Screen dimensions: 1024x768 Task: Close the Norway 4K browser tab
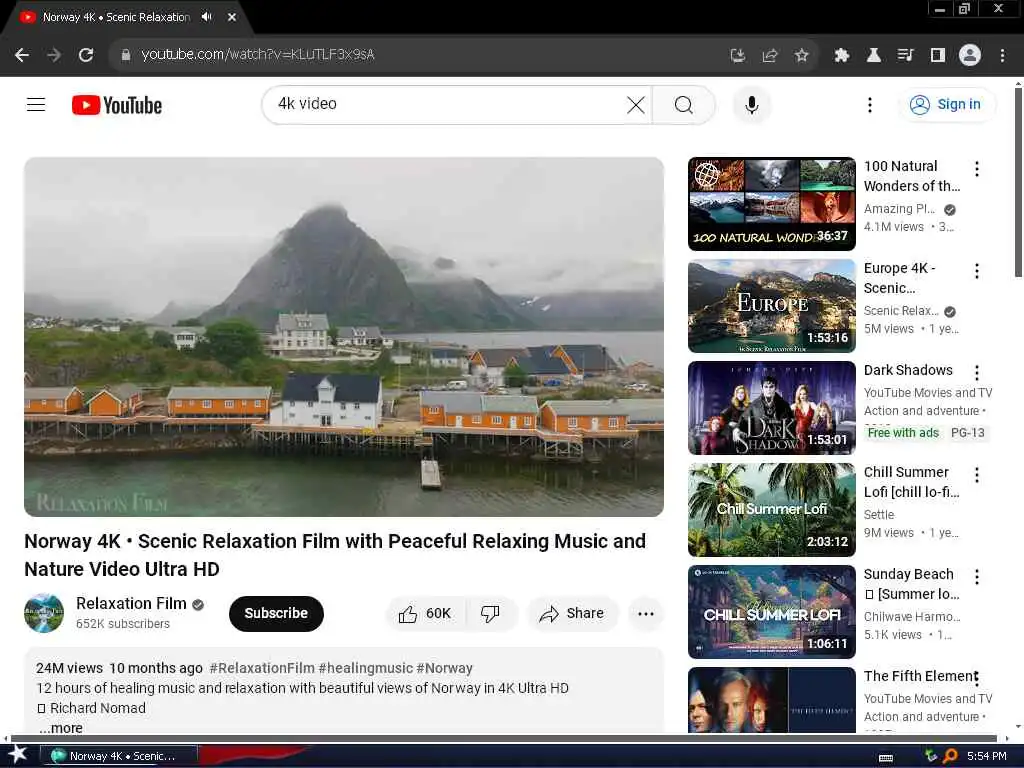(232, 17)
